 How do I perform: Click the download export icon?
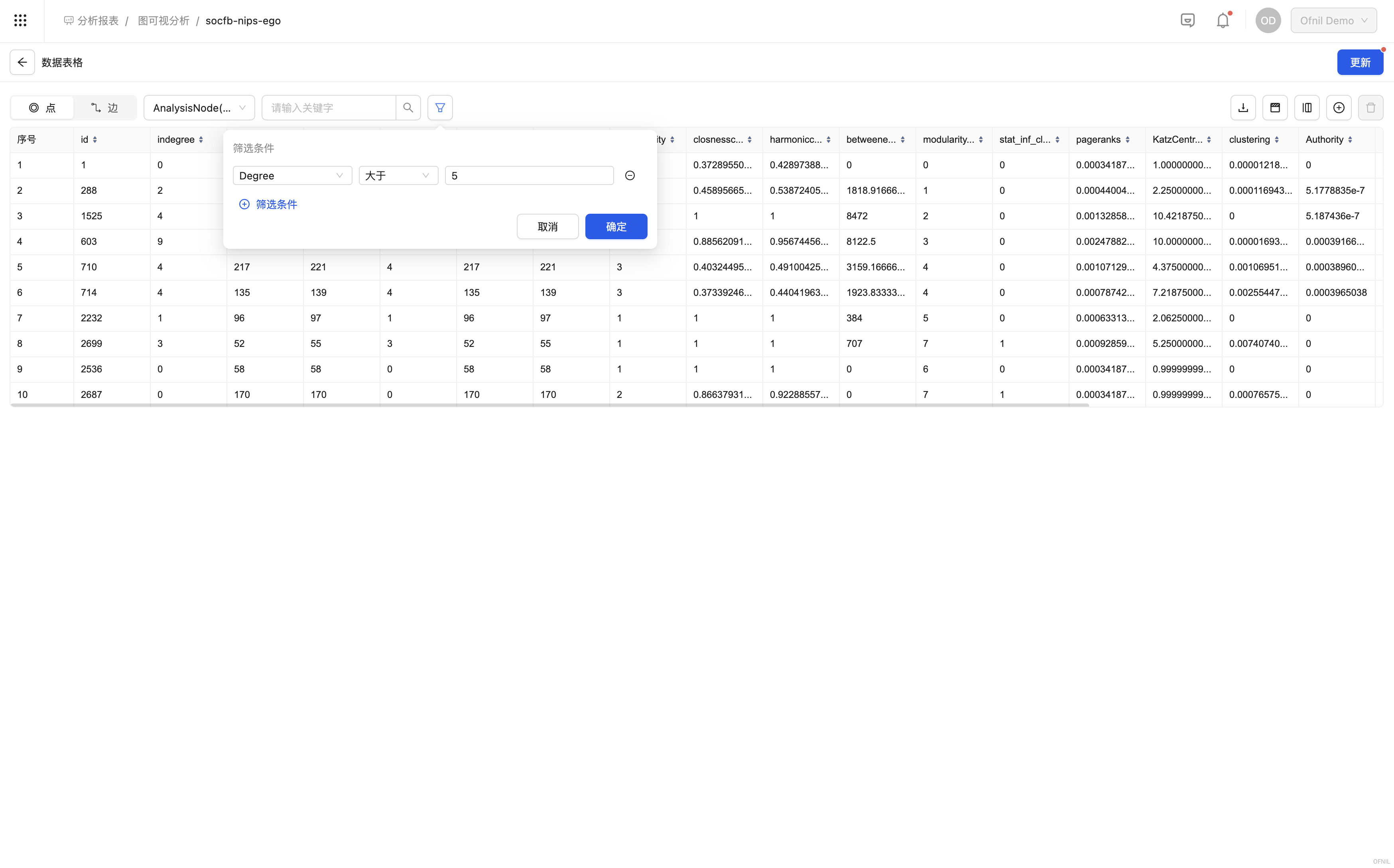click(x=1243, y=107)
